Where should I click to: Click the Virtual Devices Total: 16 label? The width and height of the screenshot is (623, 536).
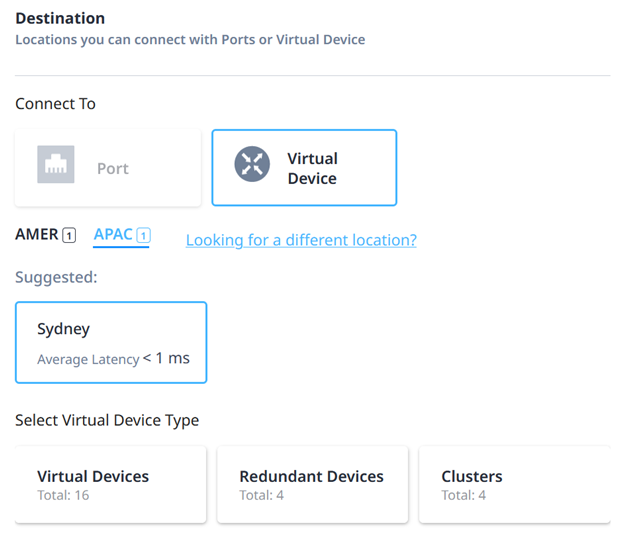tap(63, 495)
